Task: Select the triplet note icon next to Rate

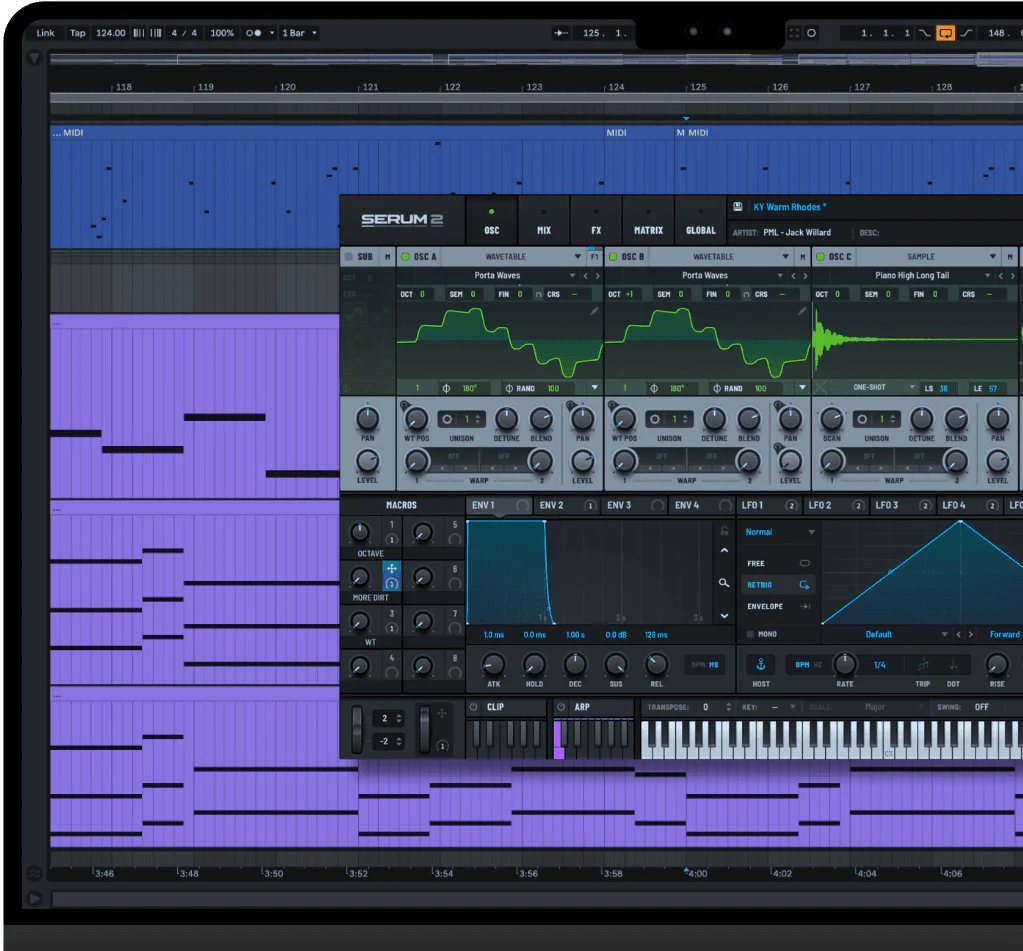Action: [x=923, y=665]
